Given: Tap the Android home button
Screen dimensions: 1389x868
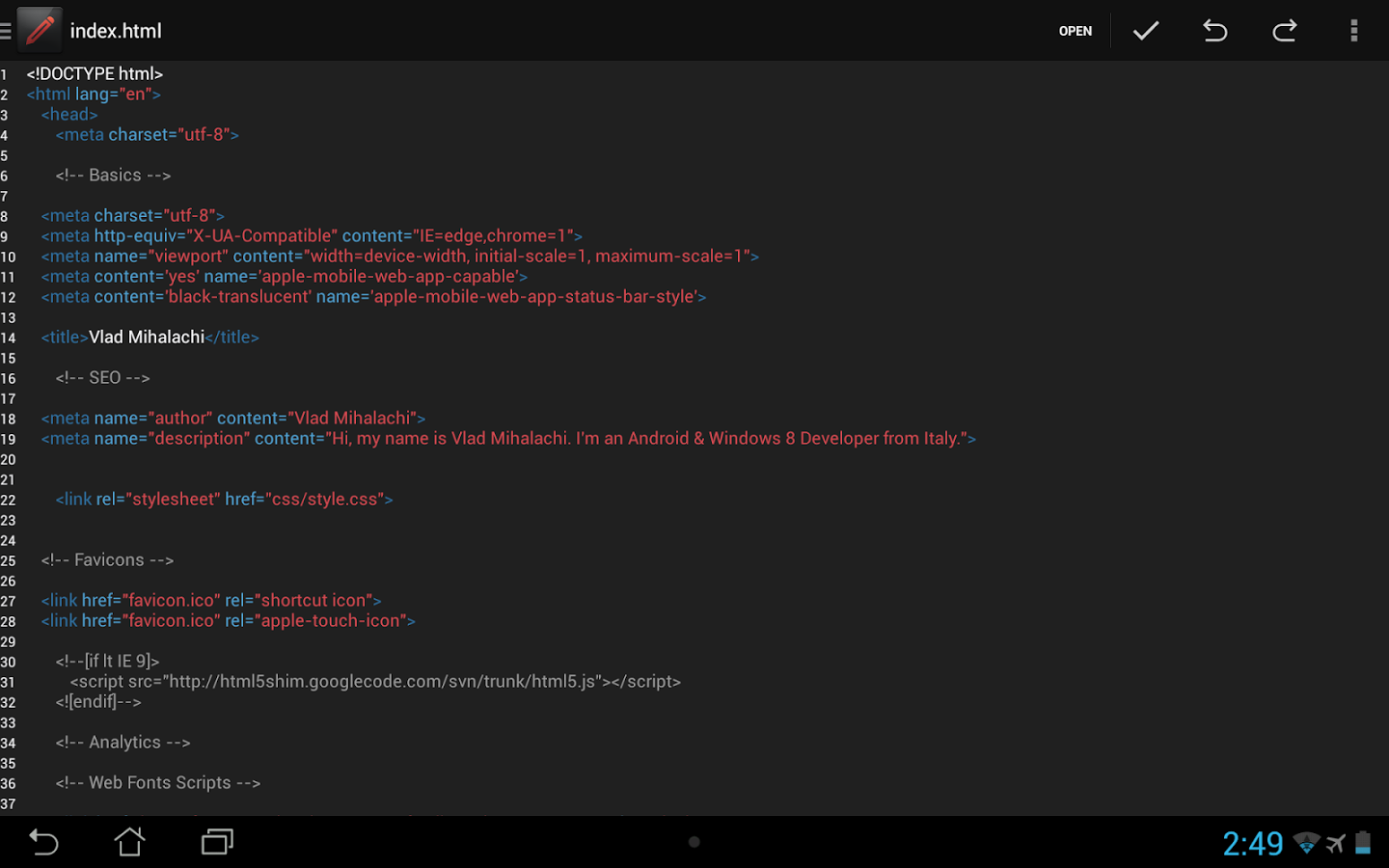Looking at the screenshot, I should 130,842.
